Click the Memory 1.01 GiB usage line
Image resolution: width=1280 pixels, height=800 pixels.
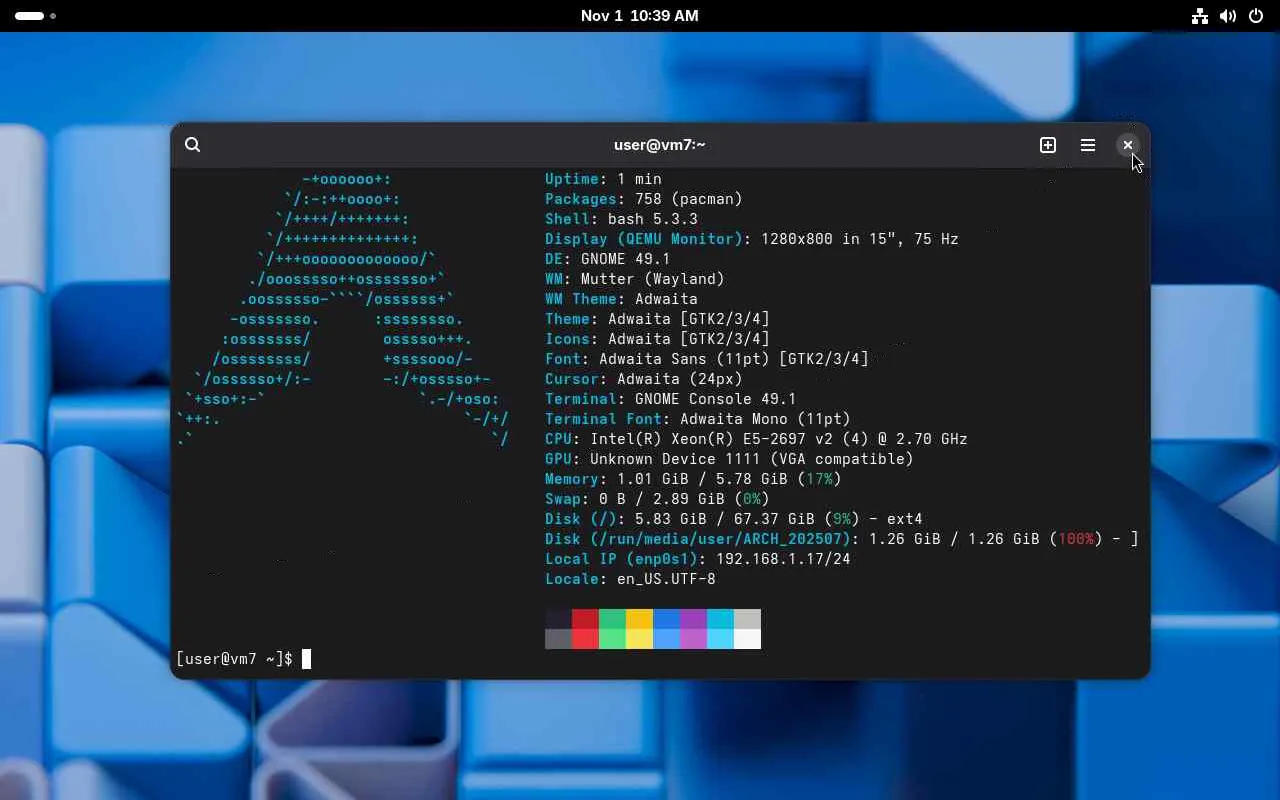pos(693,479)
